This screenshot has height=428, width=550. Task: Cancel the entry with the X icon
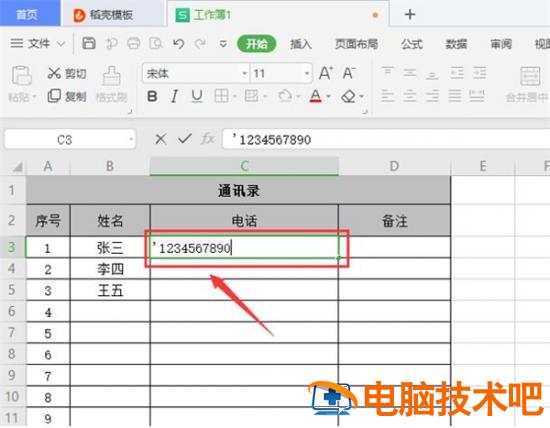click(x=161, y=139)
